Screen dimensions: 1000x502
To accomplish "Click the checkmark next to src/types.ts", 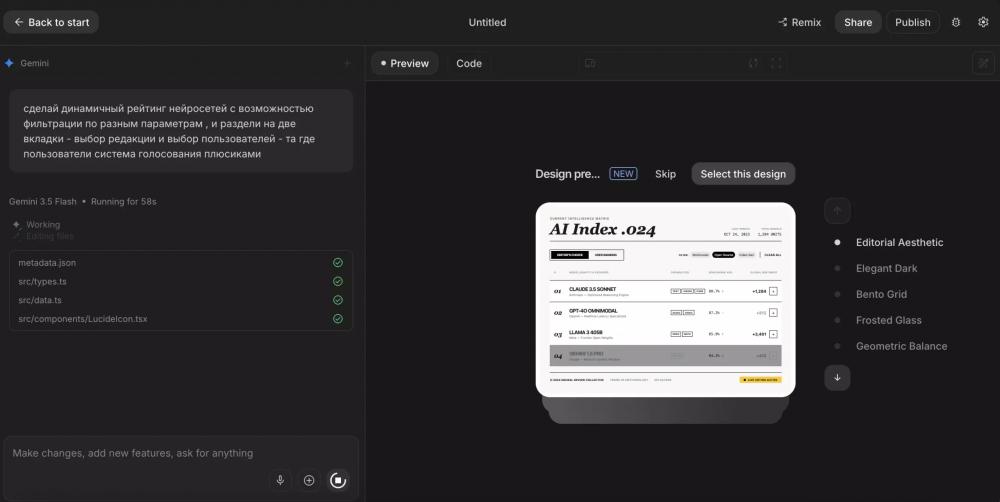I will [337, 281].
